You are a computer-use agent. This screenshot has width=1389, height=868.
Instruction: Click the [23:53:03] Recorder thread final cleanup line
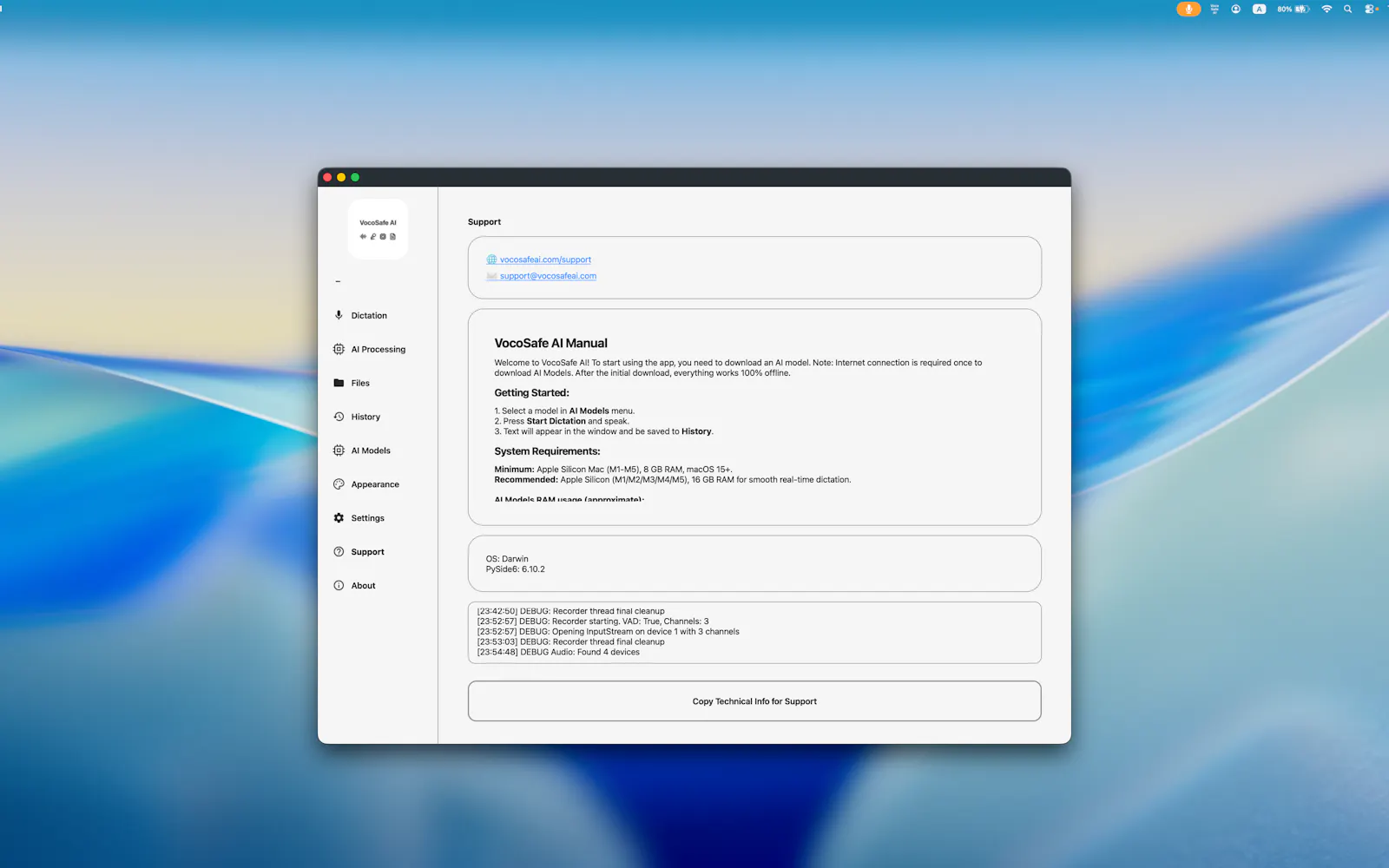click(x=570, y=642)
